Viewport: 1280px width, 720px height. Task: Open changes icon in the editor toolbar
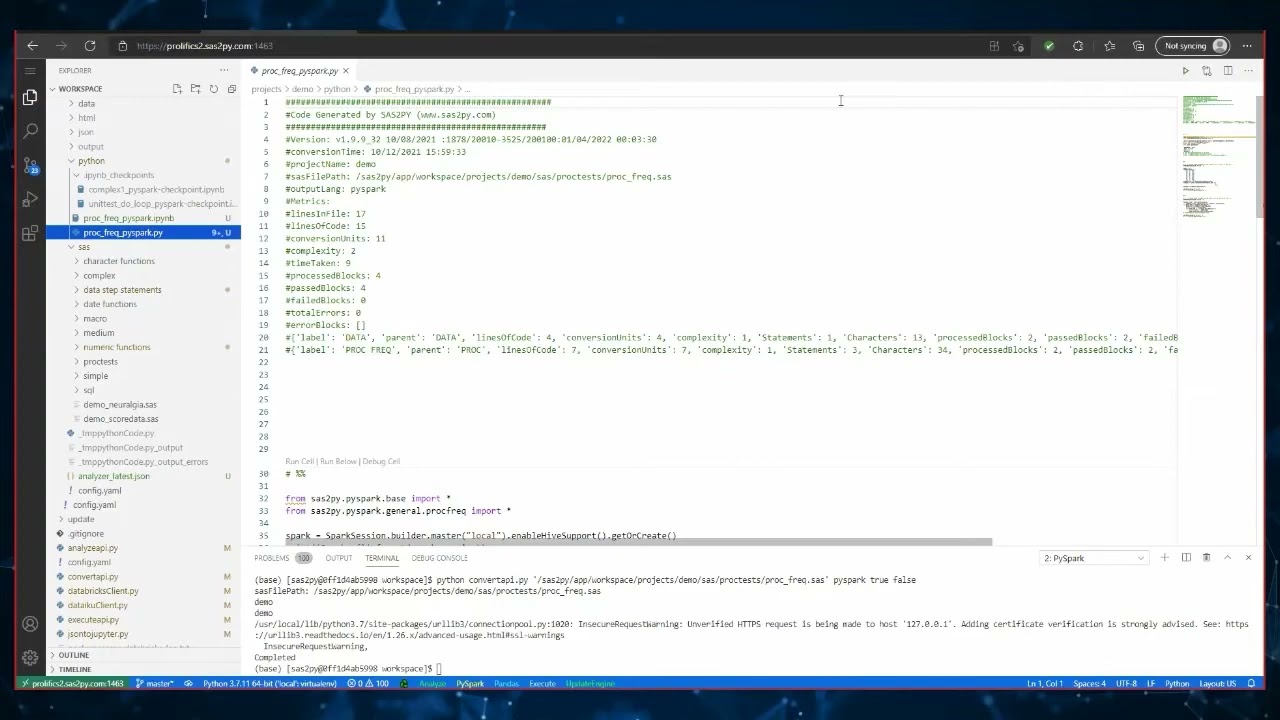coord(1206,71)
